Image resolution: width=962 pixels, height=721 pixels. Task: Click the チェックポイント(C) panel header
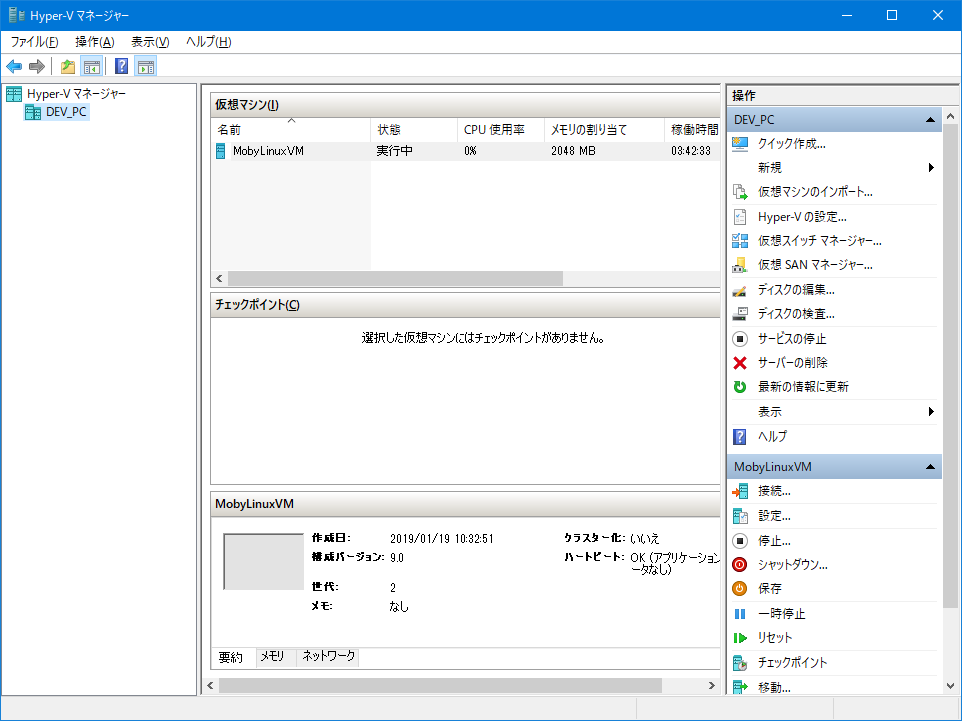465,305
